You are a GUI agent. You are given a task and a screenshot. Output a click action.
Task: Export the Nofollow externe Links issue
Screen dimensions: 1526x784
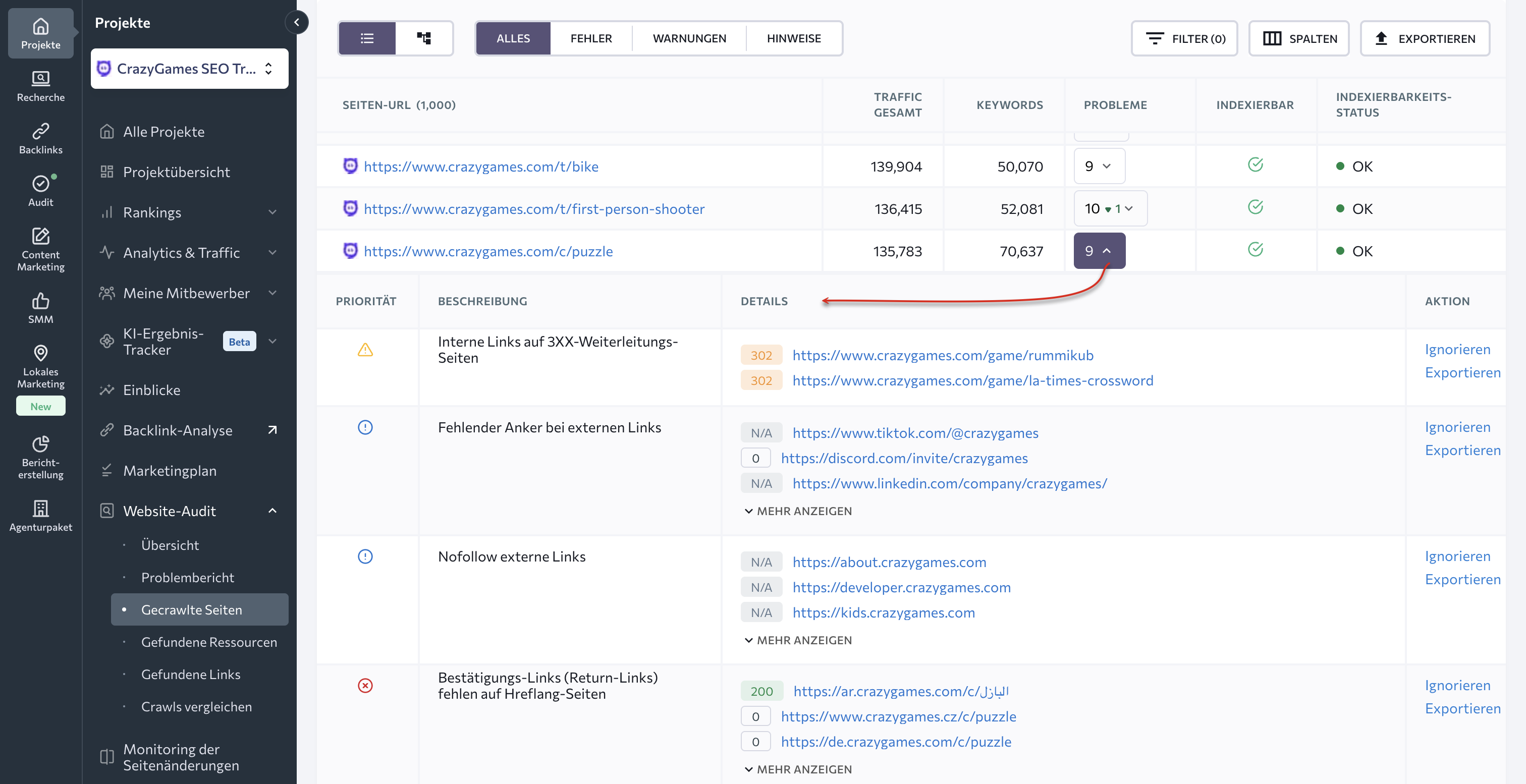(1462, 579)
